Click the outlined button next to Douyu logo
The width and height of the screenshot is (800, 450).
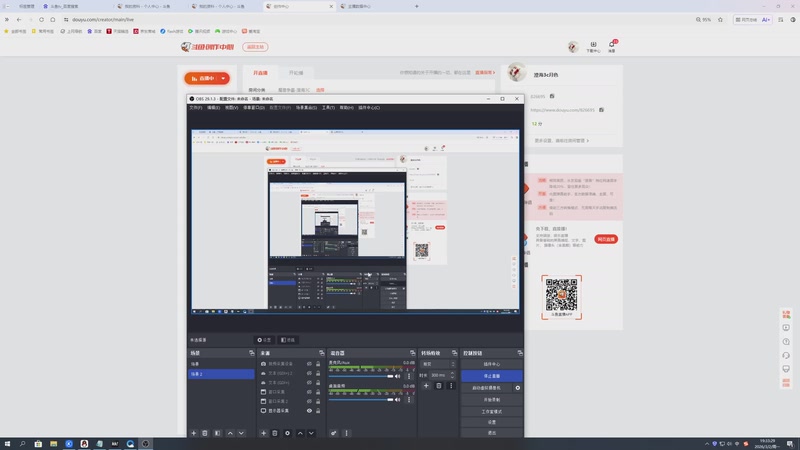click(x=255, y=47)
